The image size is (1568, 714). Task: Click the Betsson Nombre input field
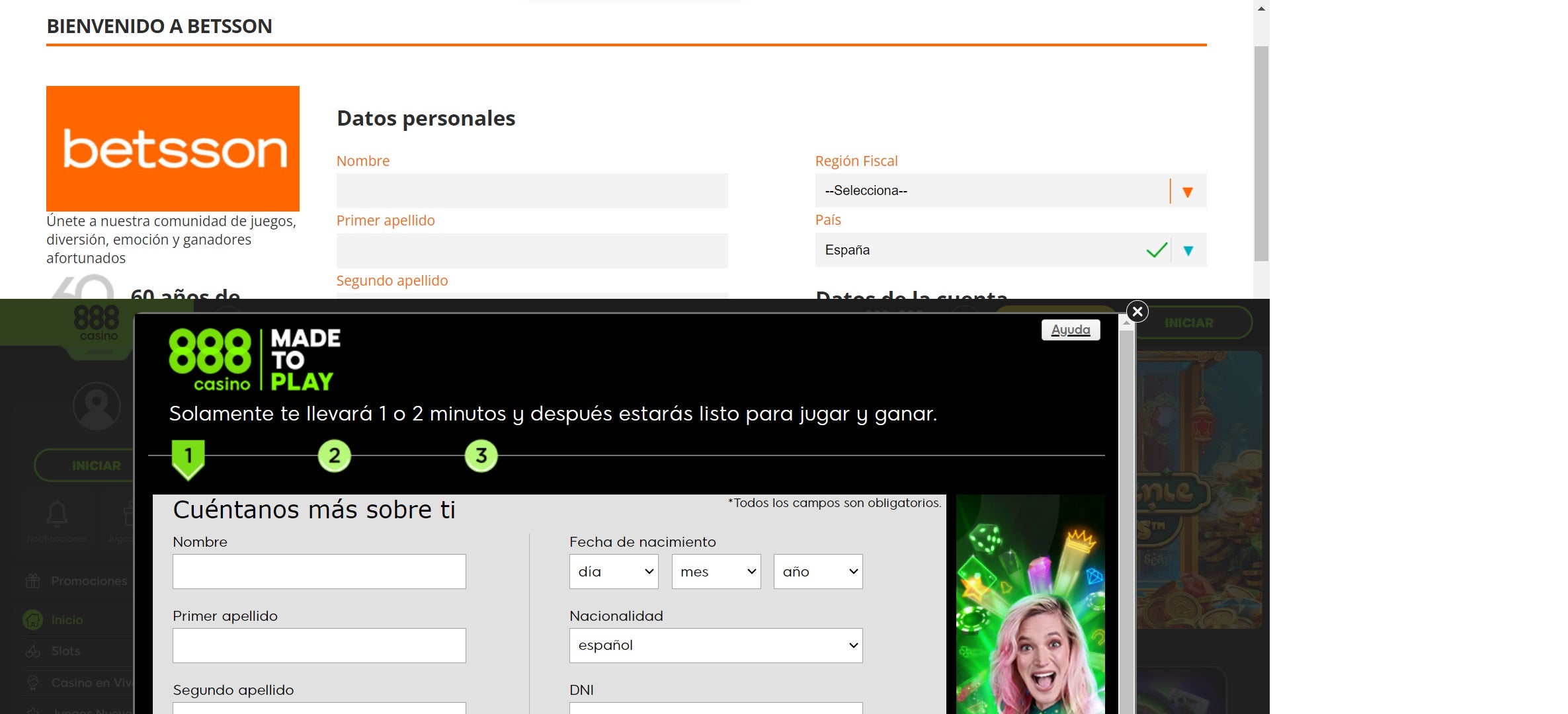(532, 191)
